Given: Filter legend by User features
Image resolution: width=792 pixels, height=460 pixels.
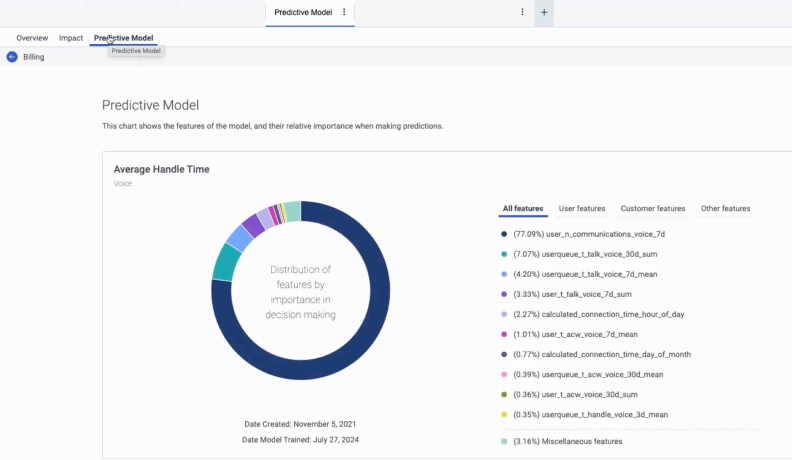Looking at the screenshot, I should point(581,209).
